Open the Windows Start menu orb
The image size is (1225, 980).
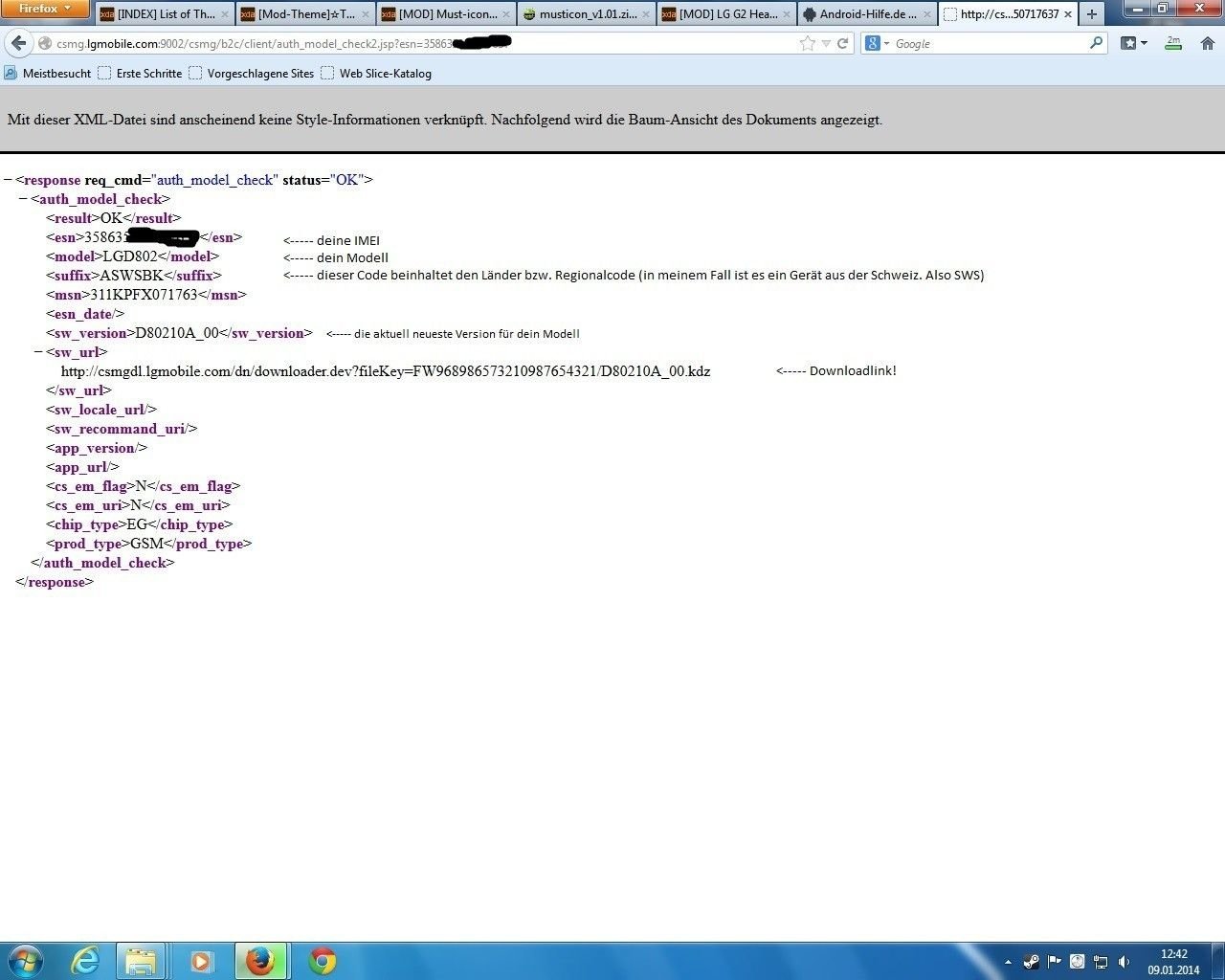(x=24, y=961)
